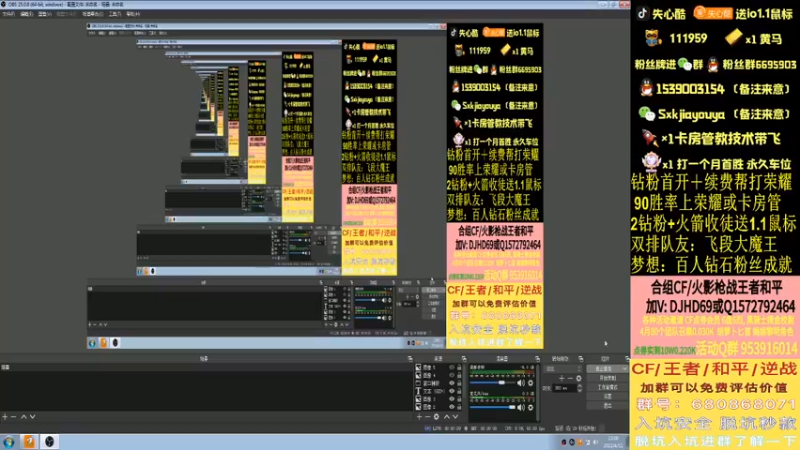Open transition properties with the gear icon

click(x=579, y=378)
